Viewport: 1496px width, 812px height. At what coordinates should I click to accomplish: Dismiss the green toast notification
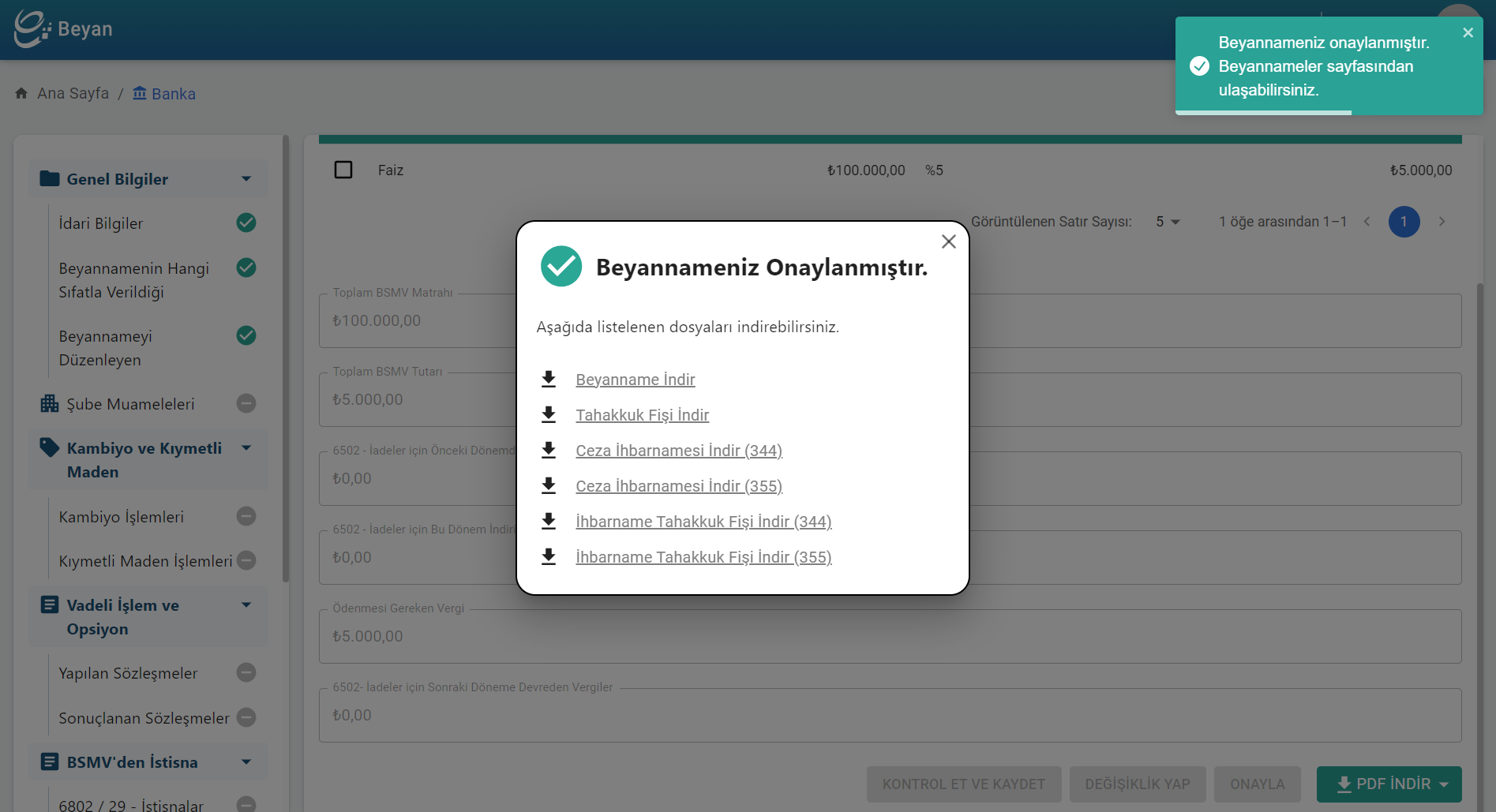(x=1468, y=32)
